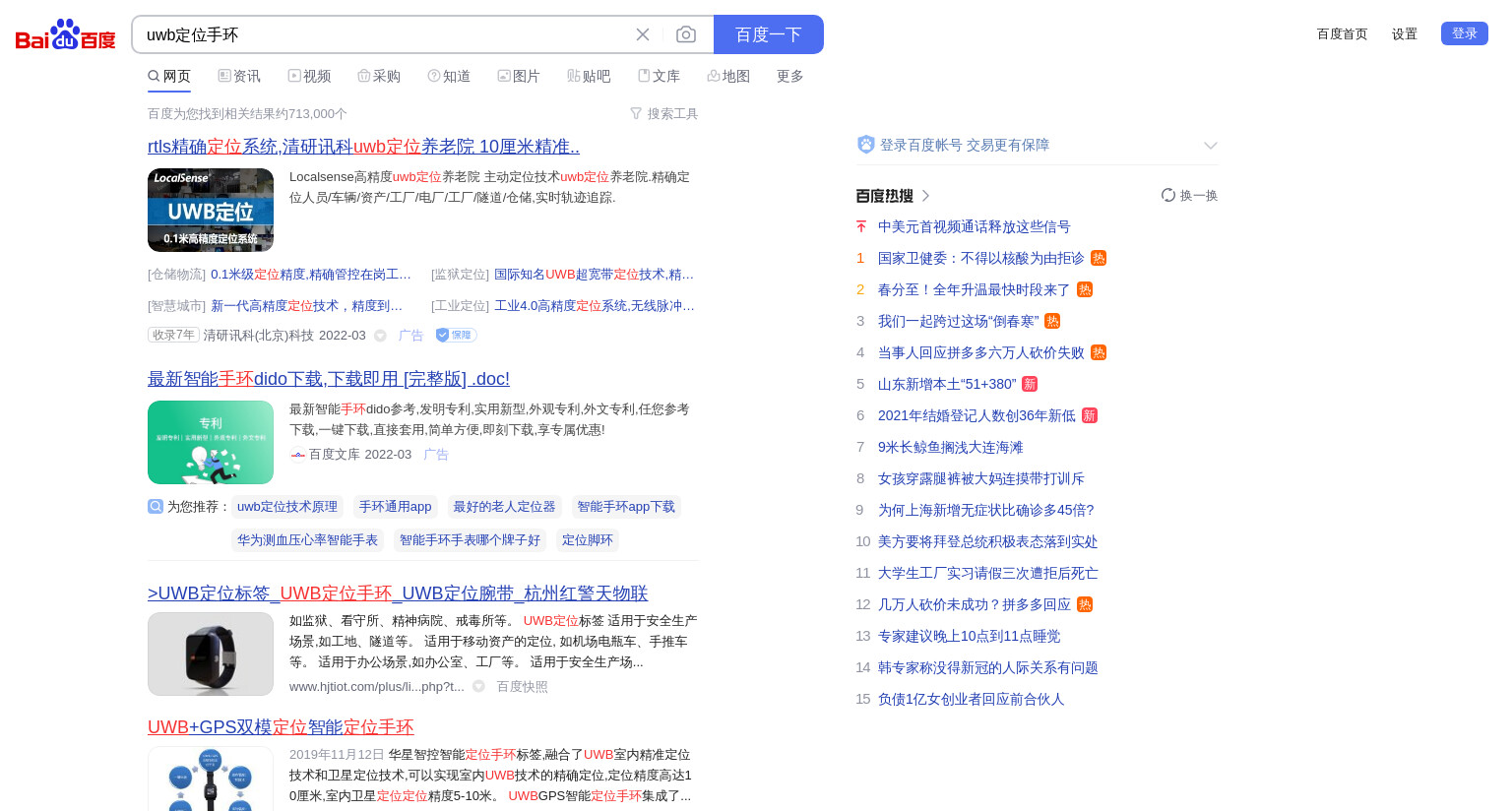The image size is (1512, 811).
Task: Open the 0.1米级定位精度 sublink
Action: [x=311, y=275]
